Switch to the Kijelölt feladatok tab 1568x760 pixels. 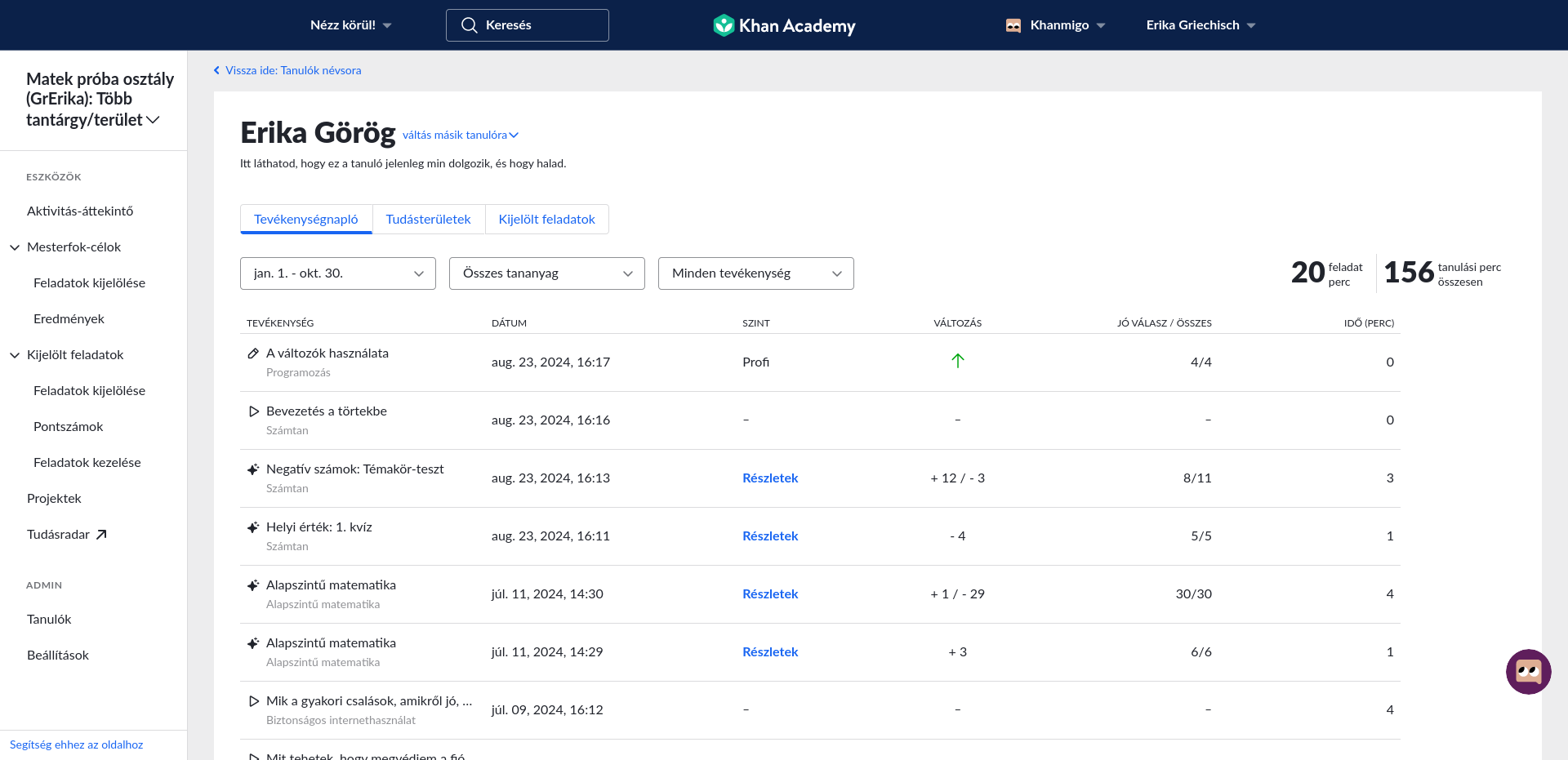(547, 219)
